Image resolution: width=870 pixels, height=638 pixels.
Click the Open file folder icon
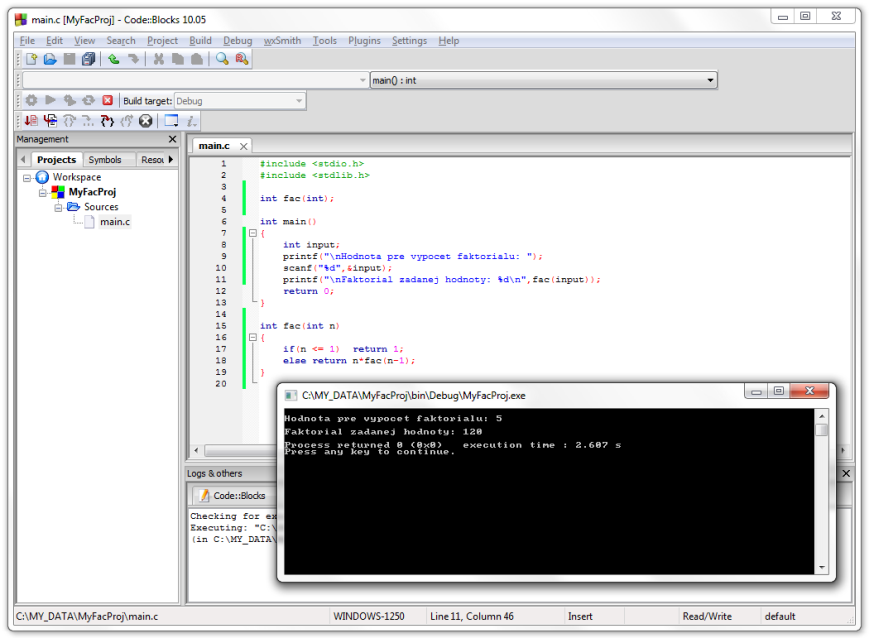(50, 59)
